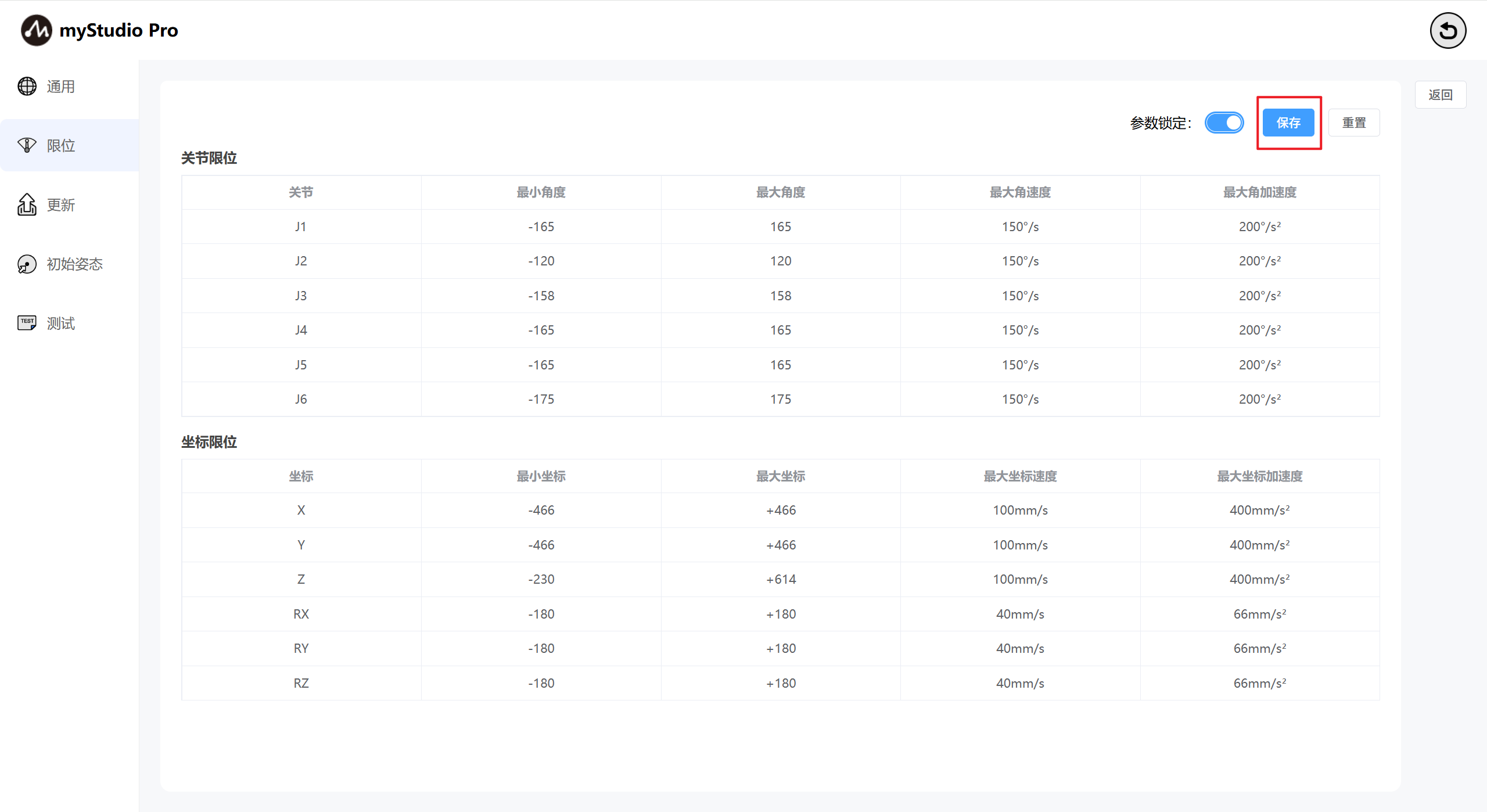Click the myStudio Pro logo icon
The width and height of the screenshot is (1487, 812).
(36, 30)
